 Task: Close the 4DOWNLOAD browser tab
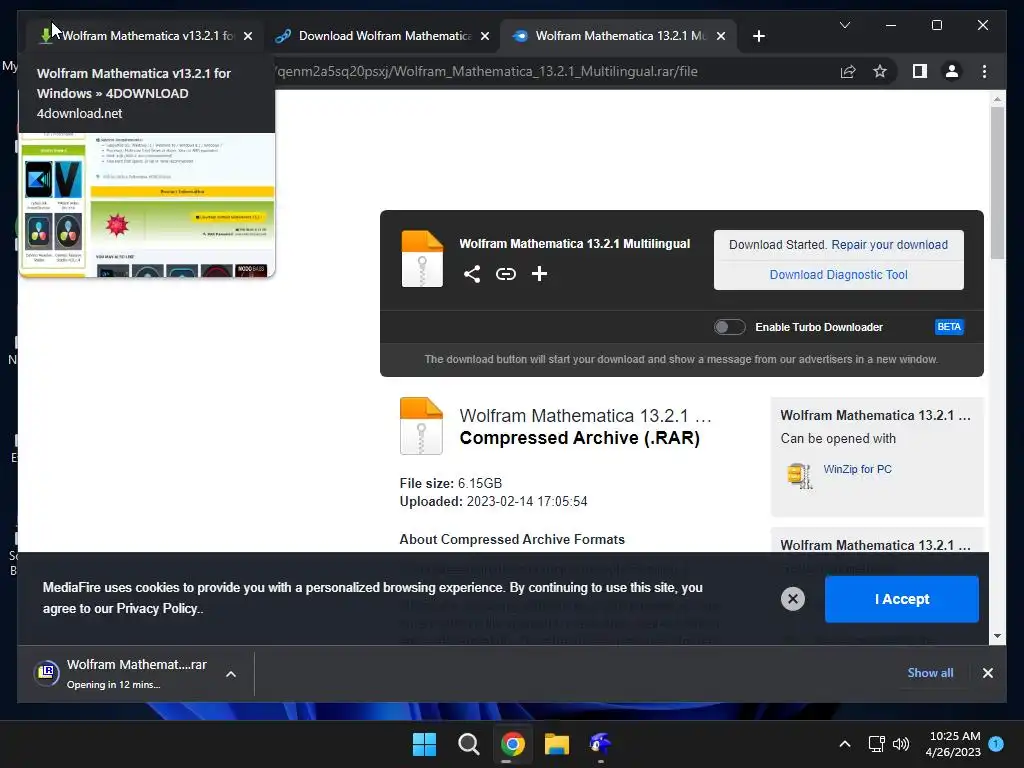pyautogui.click(x=248, y=37)
